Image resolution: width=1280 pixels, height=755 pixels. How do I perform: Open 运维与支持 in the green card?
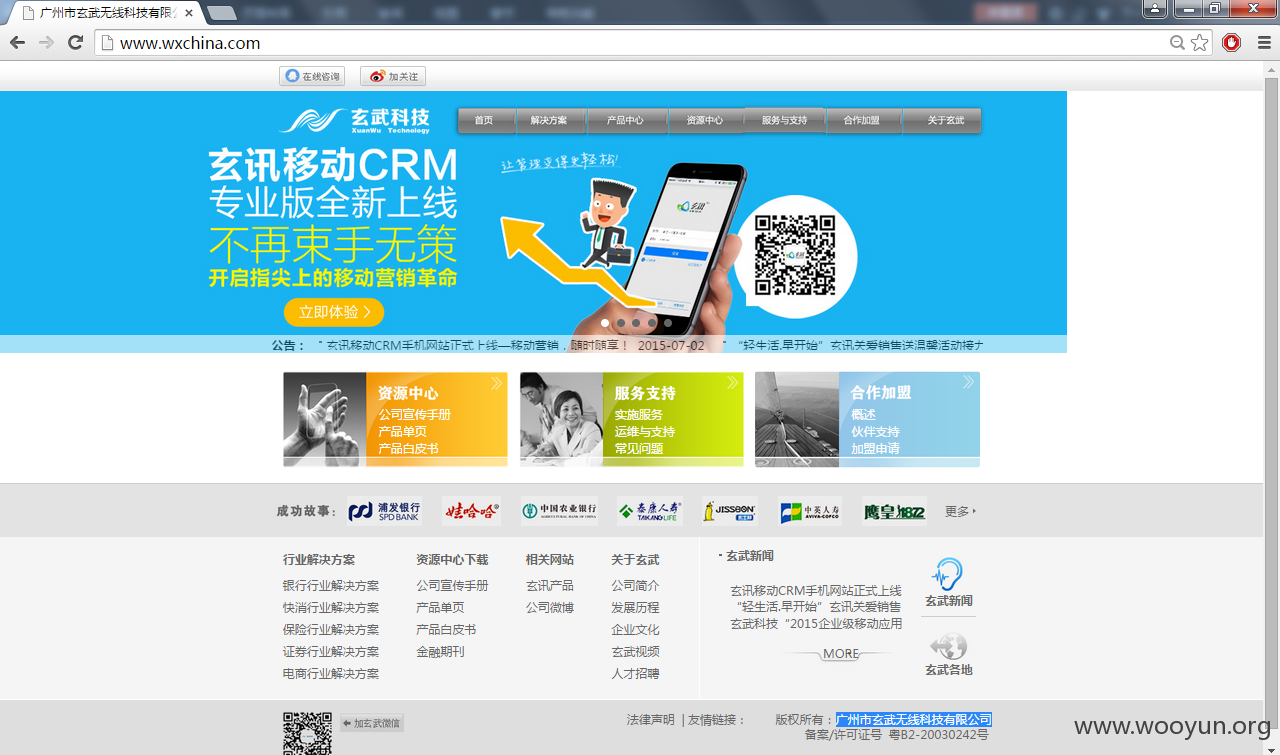(x=645, y=432)
